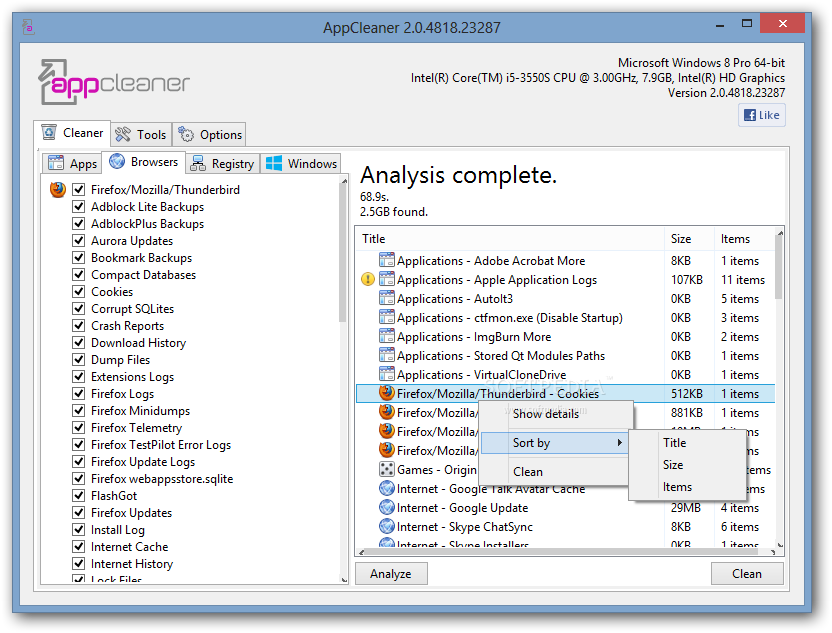This screenshot has height=633, width=832.
Task: Click the Facebook Like button
Action: (x=761, y=115)
